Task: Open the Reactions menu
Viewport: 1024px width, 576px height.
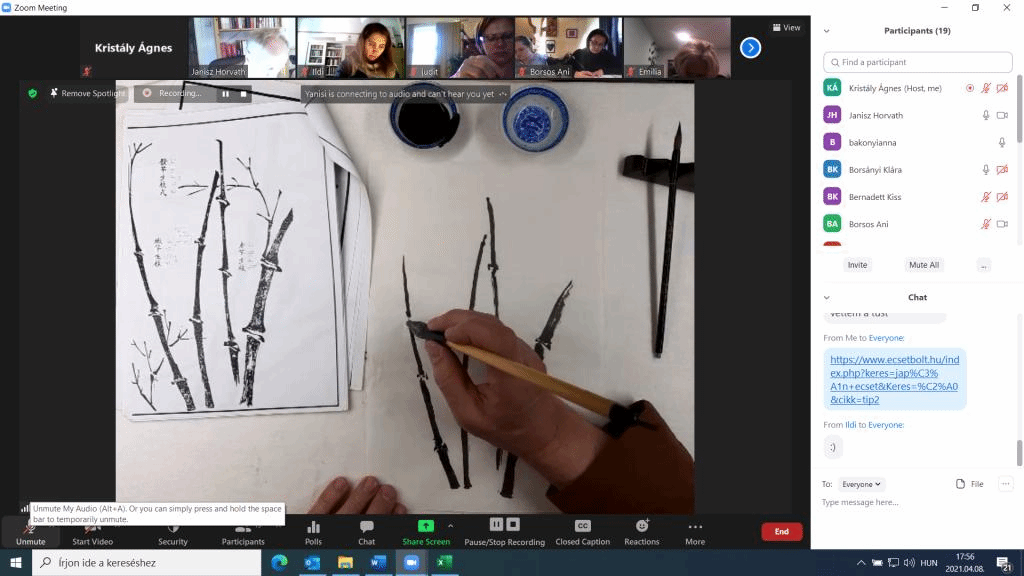Action: 641,532
